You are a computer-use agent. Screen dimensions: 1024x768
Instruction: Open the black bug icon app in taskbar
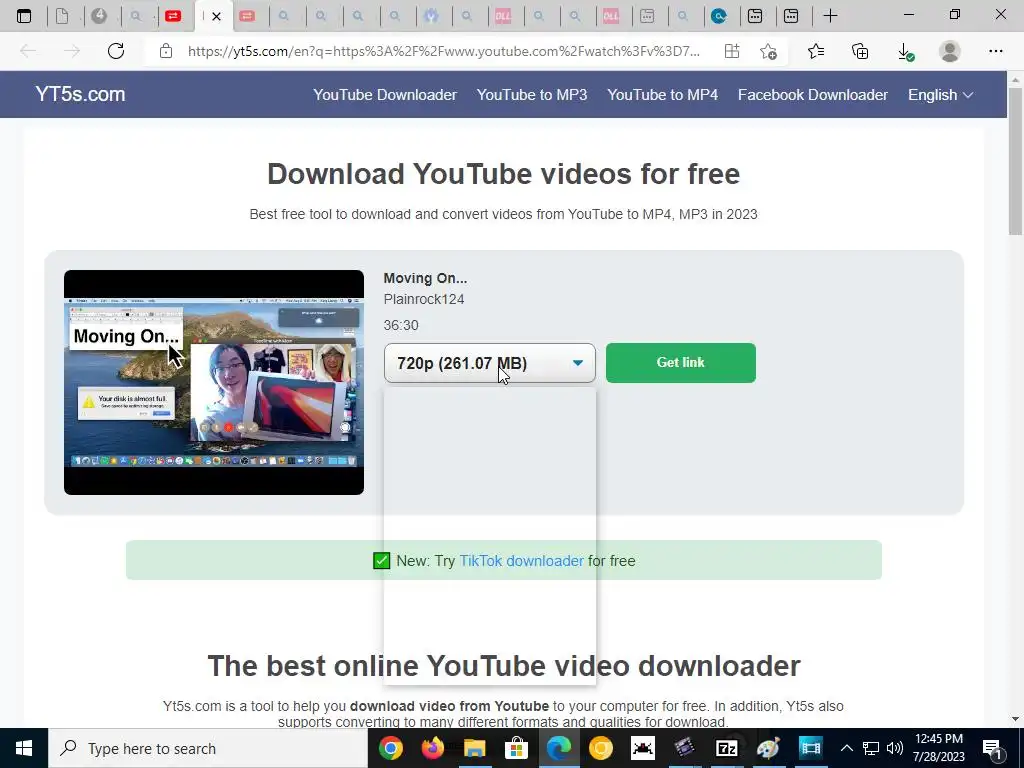click(643, 748)
